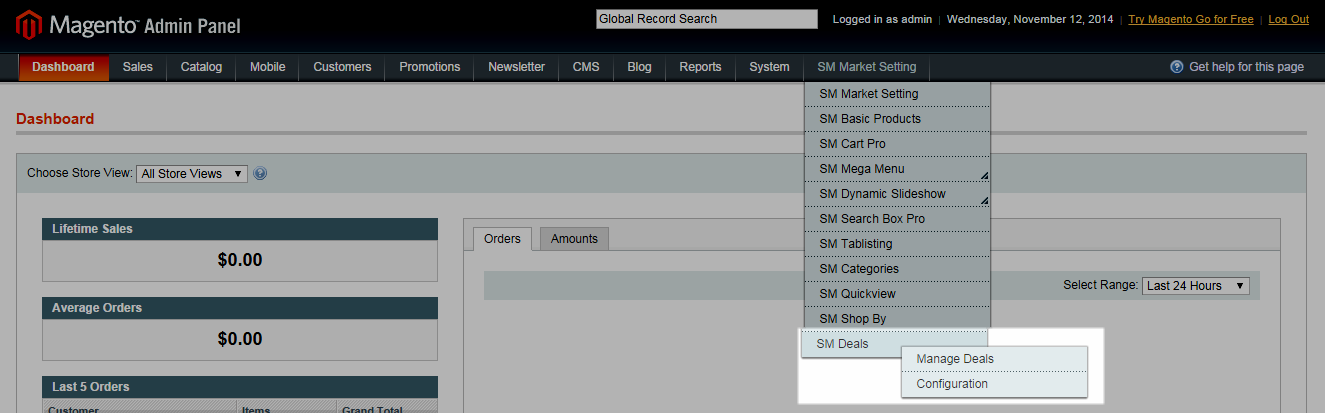Select SM Basic Products menu entry
The image size is (1325, 413).
[x=897, y=119]
